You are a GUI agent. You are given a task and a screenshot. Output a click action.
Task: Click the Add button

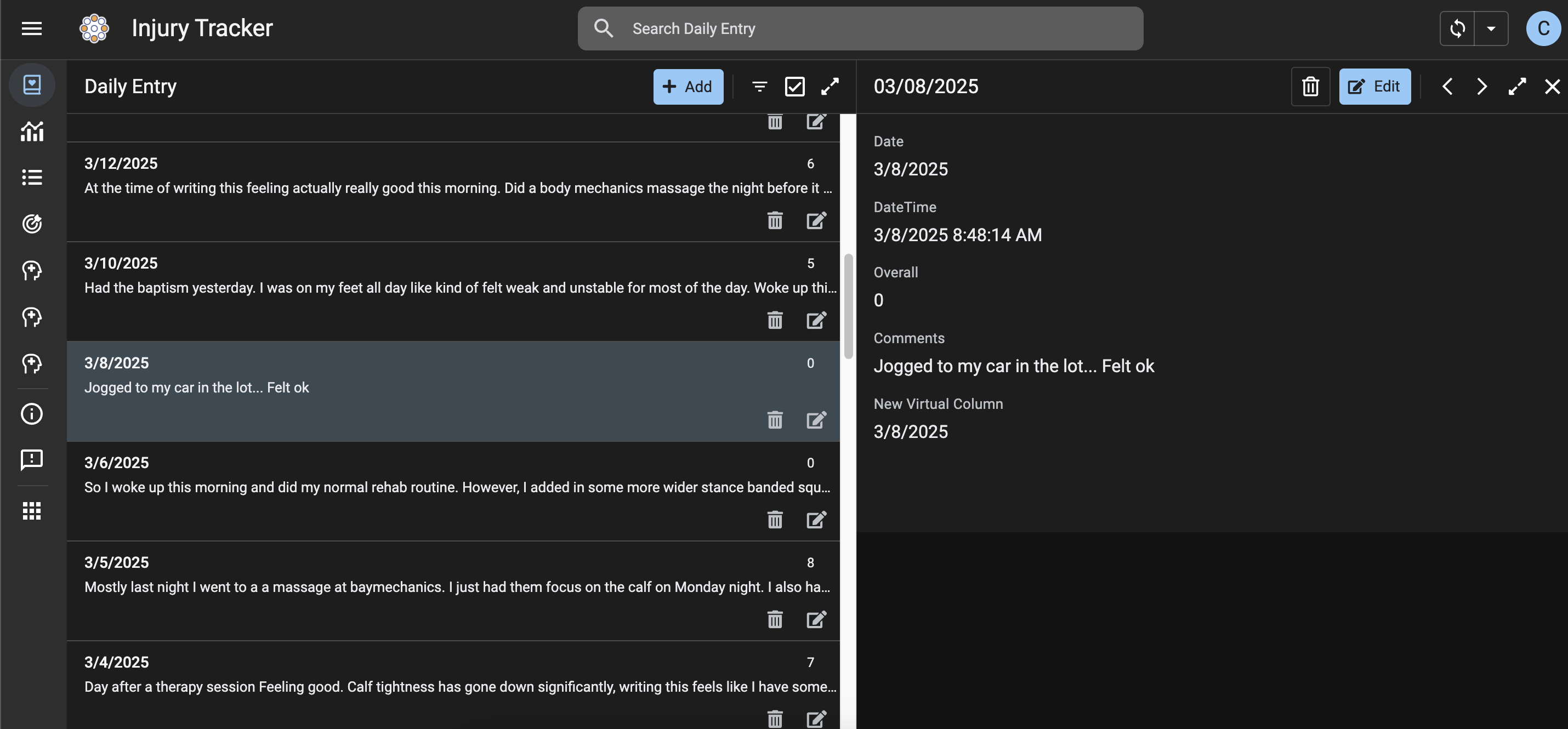click(x=688, y=87)
